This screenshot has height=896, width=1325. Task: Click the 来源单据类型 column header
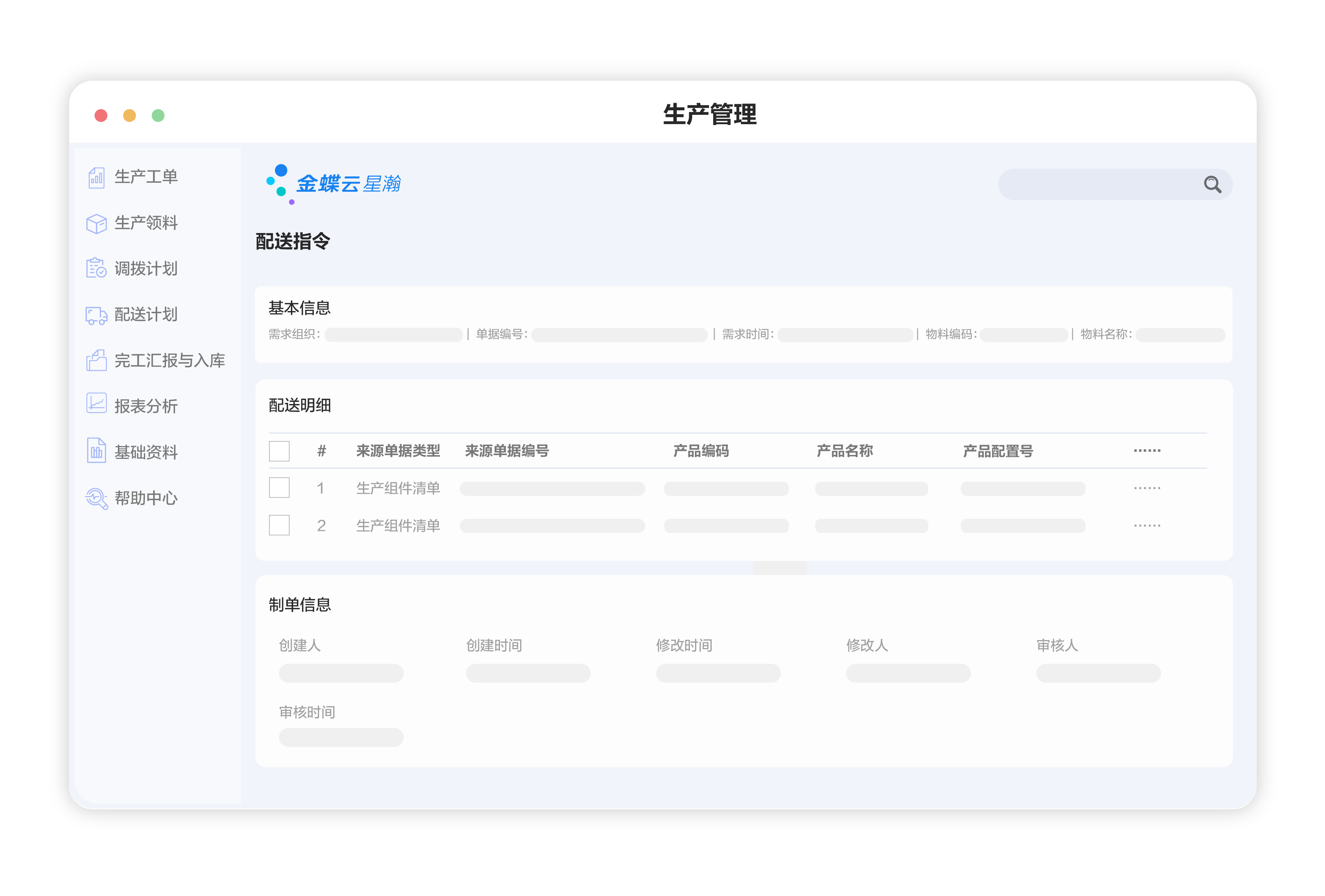coord(398,451)
